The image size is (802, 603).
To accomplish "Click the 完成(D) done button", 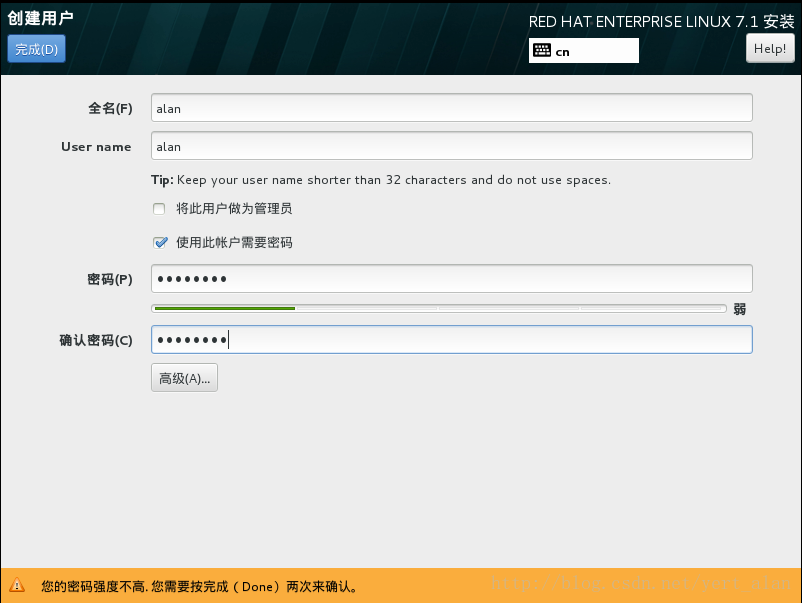I will click(36, 49).
